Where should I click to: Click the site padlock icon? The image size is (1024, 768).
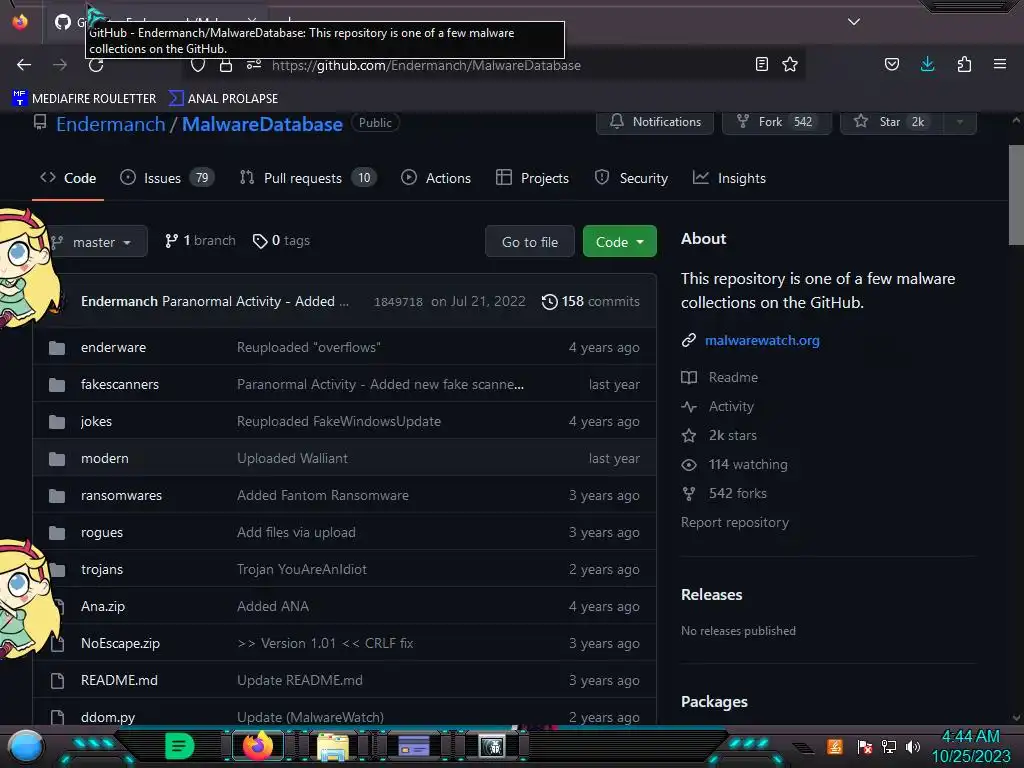[x=226, y=65]
